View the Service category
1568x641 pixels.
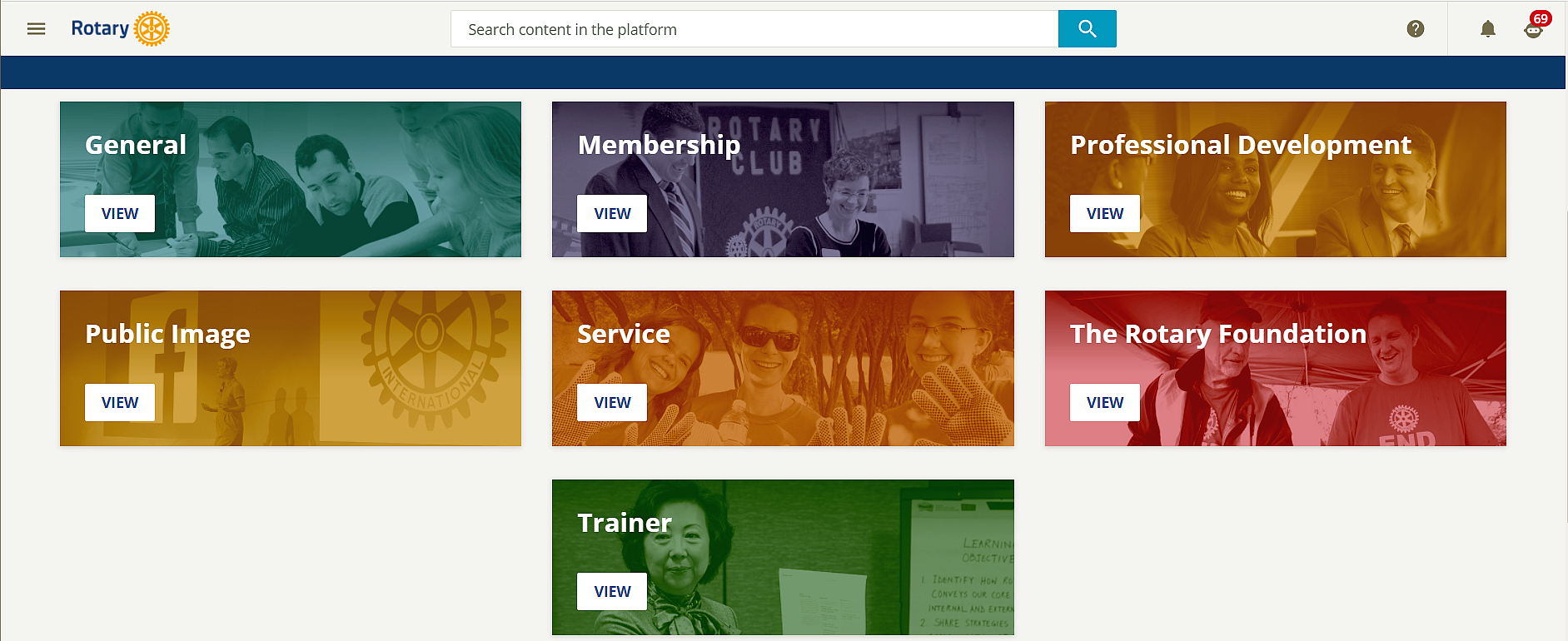pos(612,403)
